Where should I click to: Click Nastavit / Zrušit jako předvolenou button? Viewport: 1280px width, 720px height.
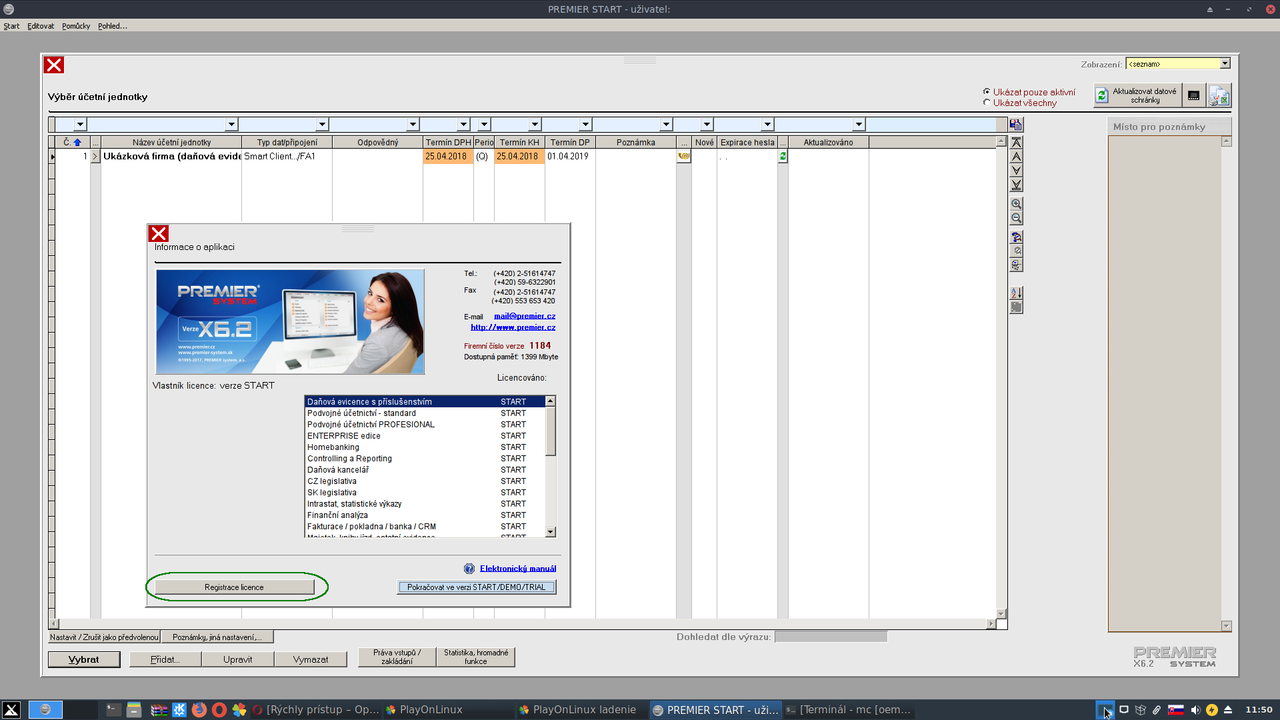(104, 637)
